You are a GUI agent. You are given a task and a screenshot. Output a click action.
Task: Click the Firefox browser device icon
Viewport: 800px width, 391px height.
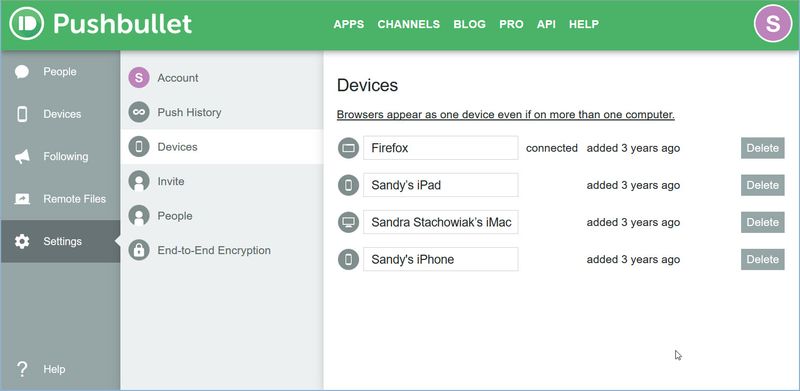click(348, 148)
